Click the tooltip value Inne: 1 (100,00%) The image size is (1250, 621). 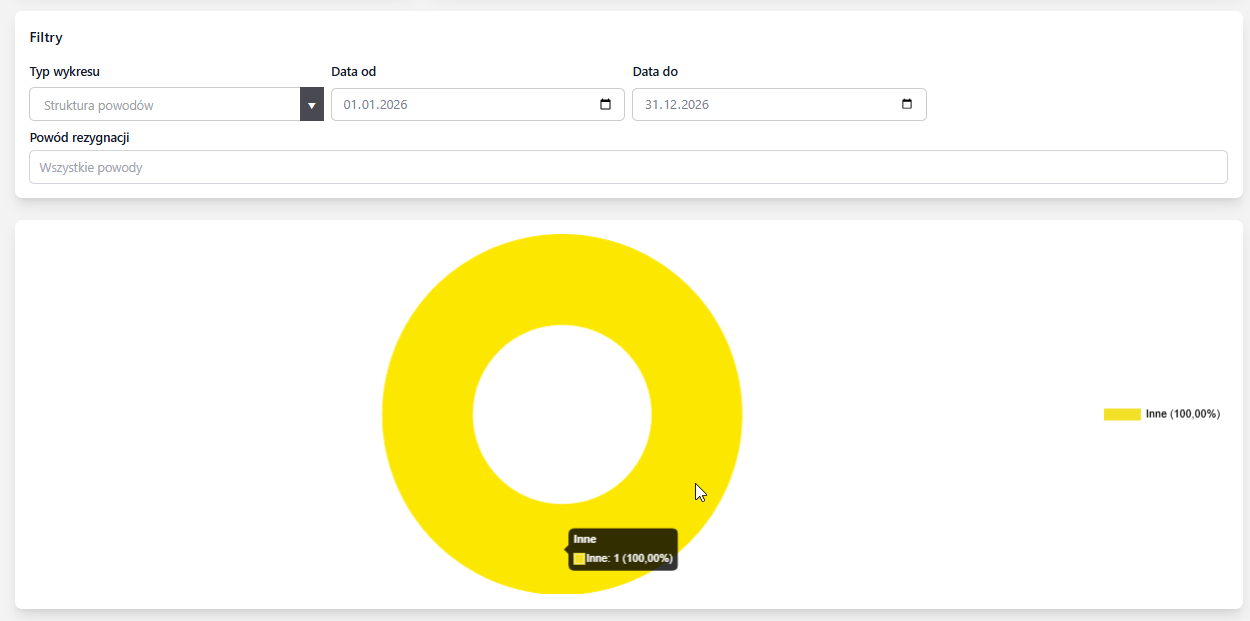click(629, 558)
